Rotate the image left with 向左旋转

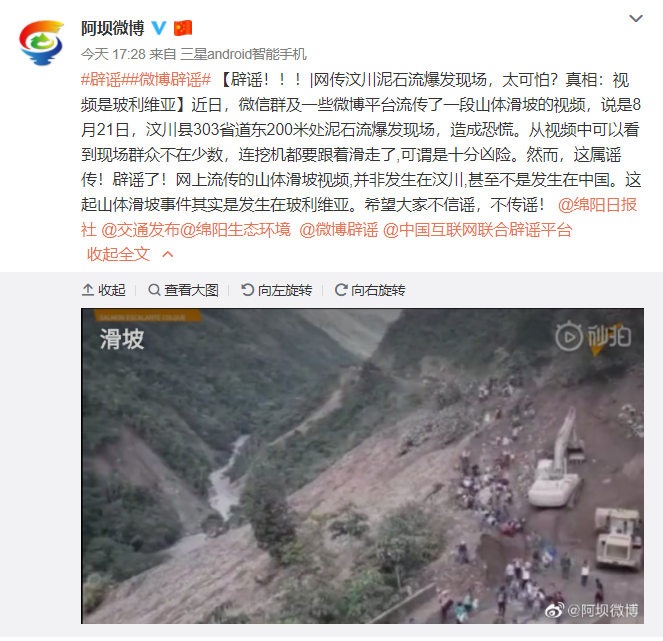(x=277, y=290)
